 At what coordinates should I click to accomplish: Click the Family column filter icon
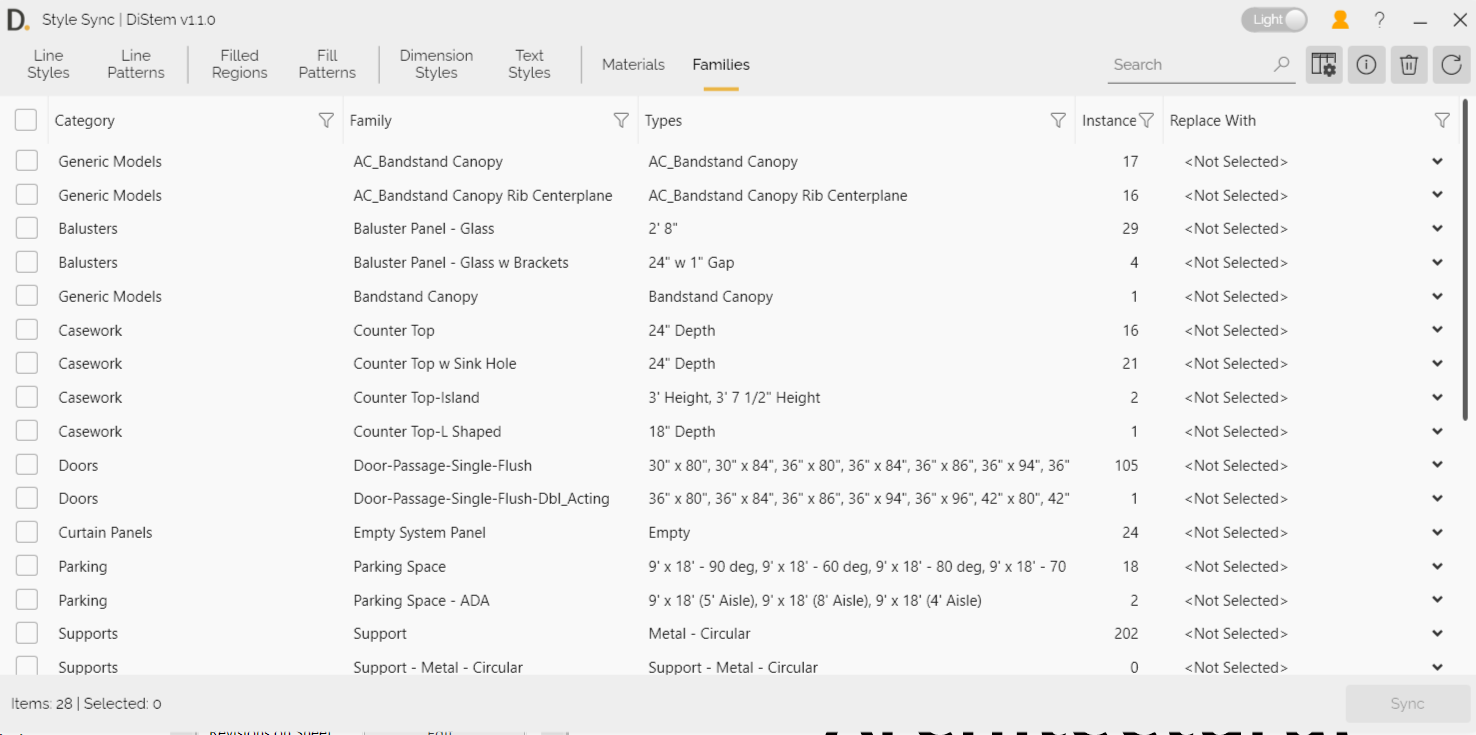[621, 120]
